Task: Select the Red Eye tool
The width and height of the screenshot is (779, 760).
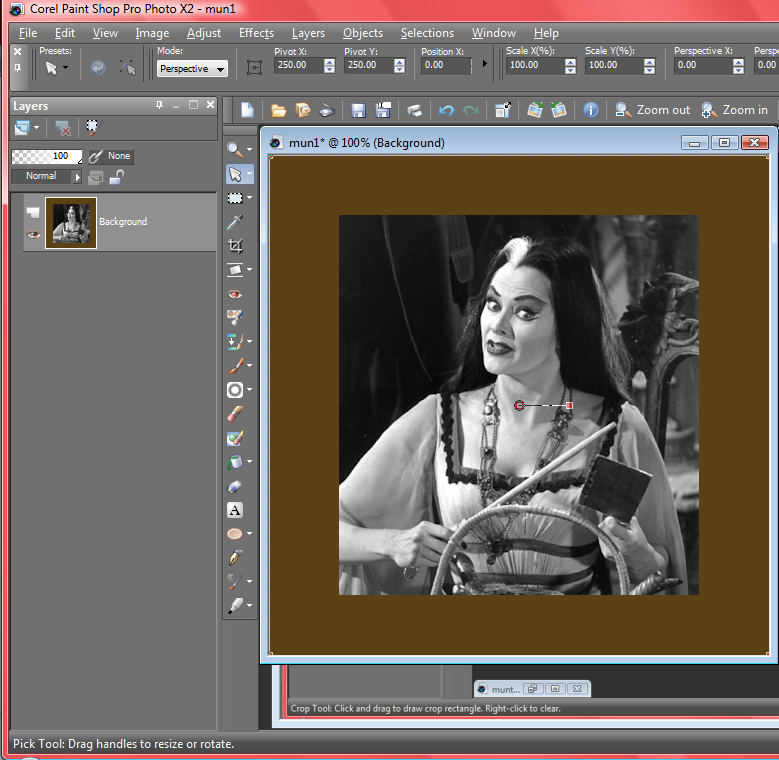Action: [234, 295]
